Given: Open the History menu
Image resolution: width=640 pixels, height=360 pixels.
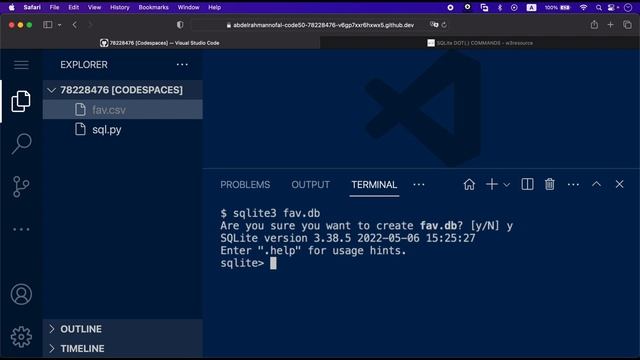Looking at the screenshot, I should pos(120,7).
